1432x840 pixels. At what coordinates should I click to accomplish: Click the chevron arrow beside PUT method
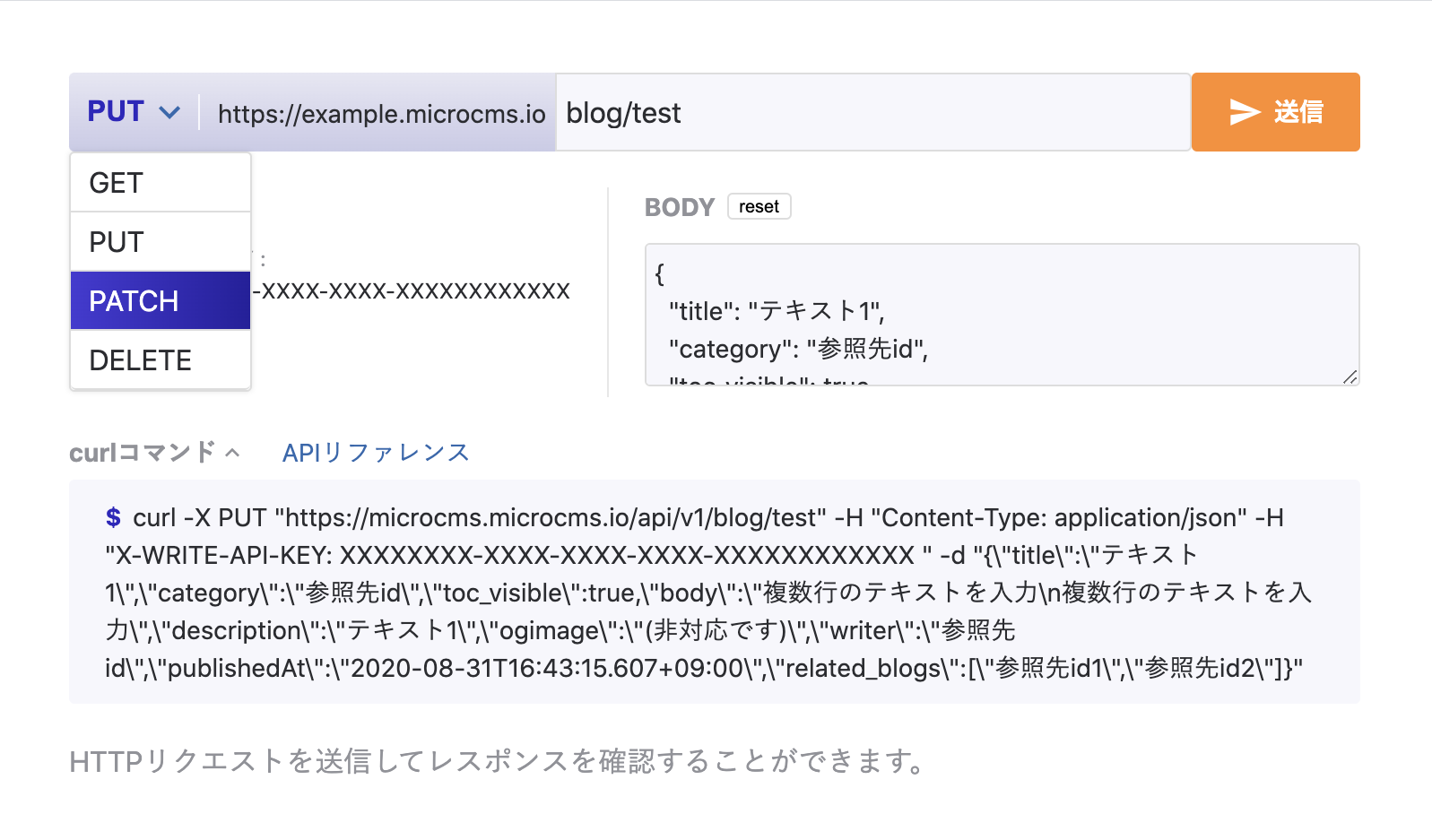169,113
